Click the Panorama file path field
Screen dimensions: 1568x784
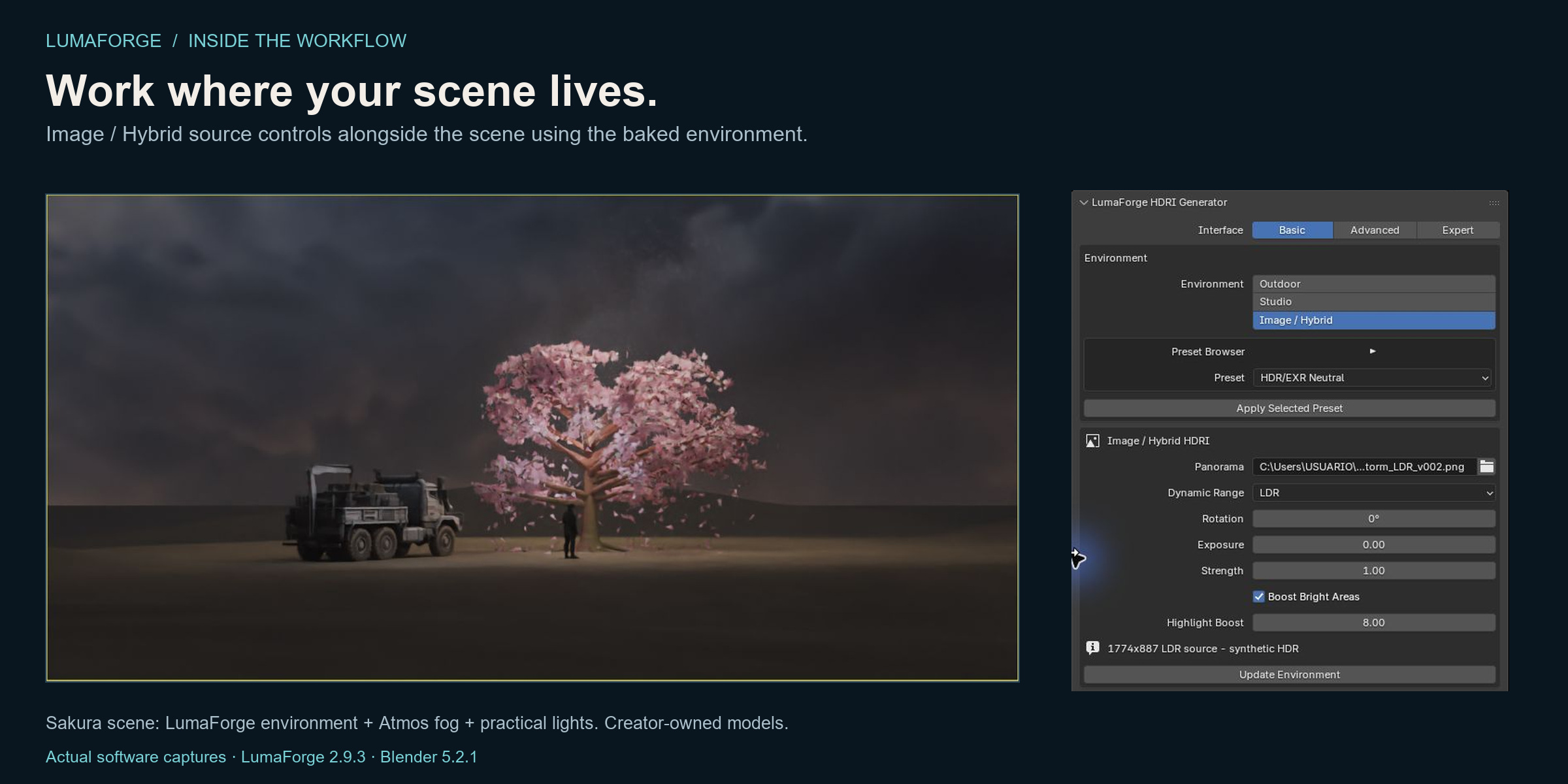(x=1364, y=466)
